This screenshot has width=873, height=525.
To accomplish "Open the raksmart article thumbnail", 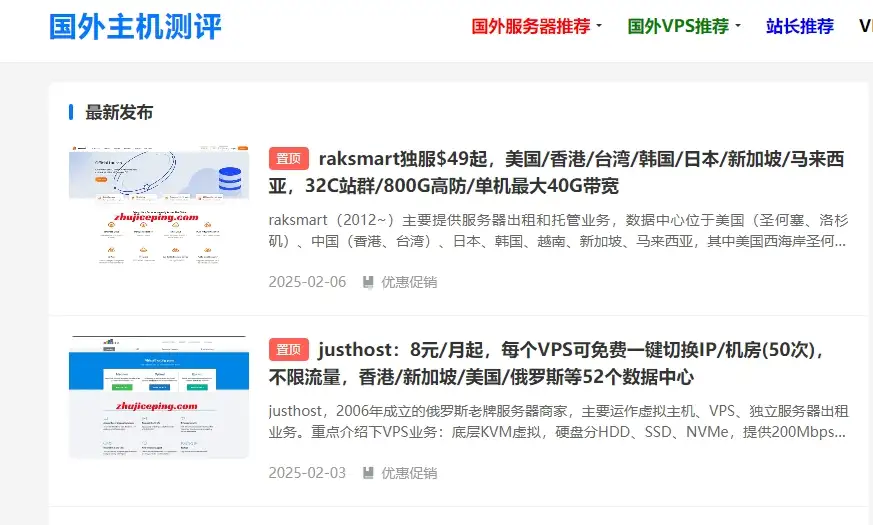I will click(159, 205).
